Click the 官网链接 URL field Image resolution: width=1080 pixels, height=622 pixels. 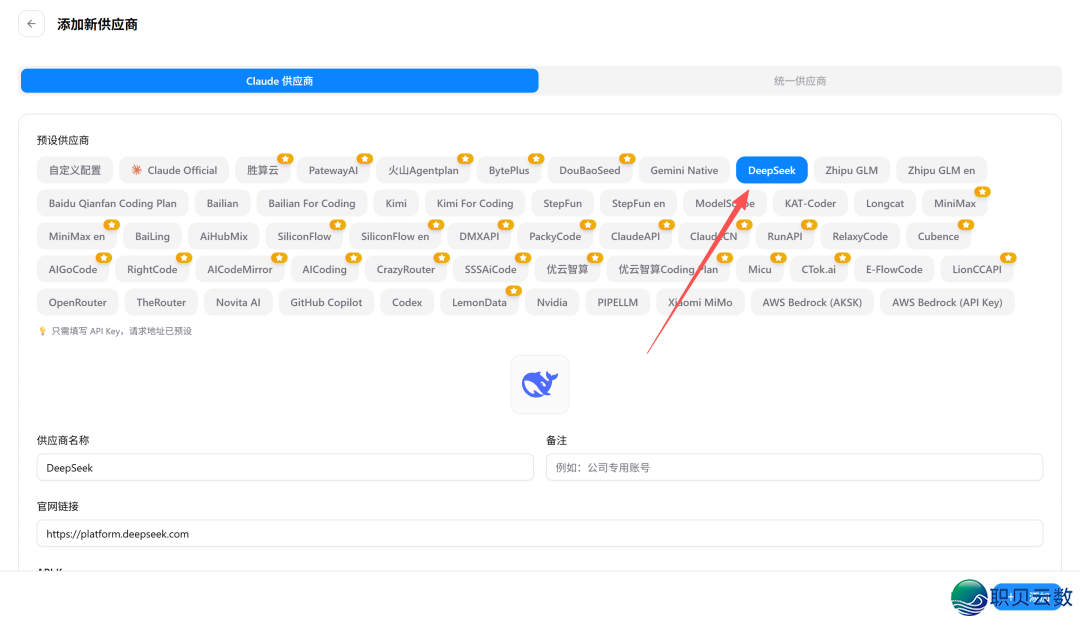pos(540,534)
